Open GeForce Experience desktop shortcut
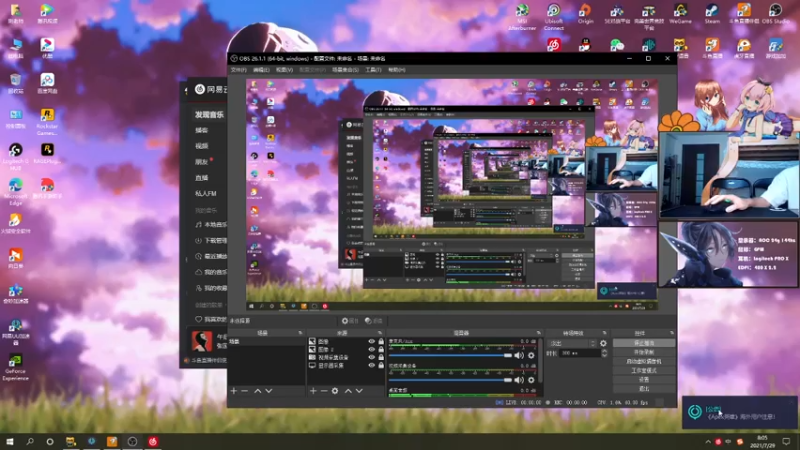This screenshot has height=450, width=800. [15, 367]
